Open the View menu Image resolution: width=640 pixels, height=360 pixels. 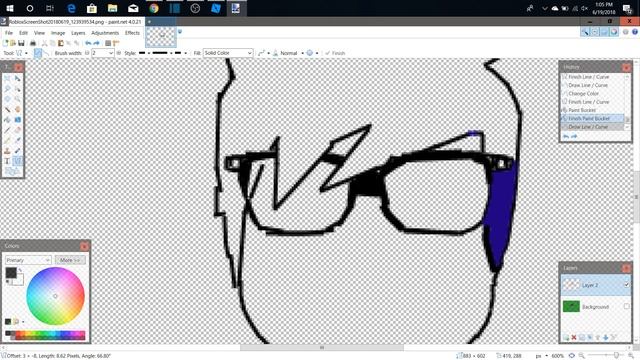[x=39, y=33]
